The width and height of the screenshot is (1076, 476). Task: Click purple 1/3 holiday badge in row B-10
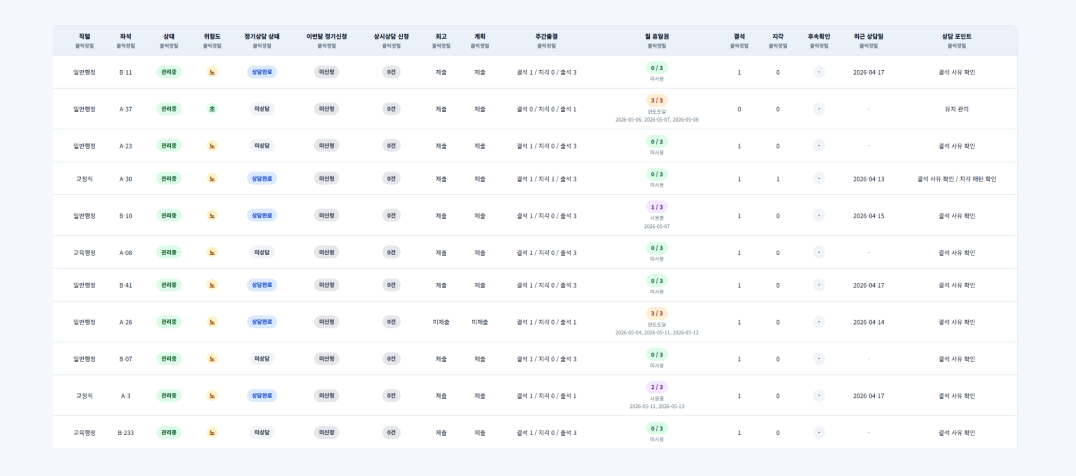(657, 206)
